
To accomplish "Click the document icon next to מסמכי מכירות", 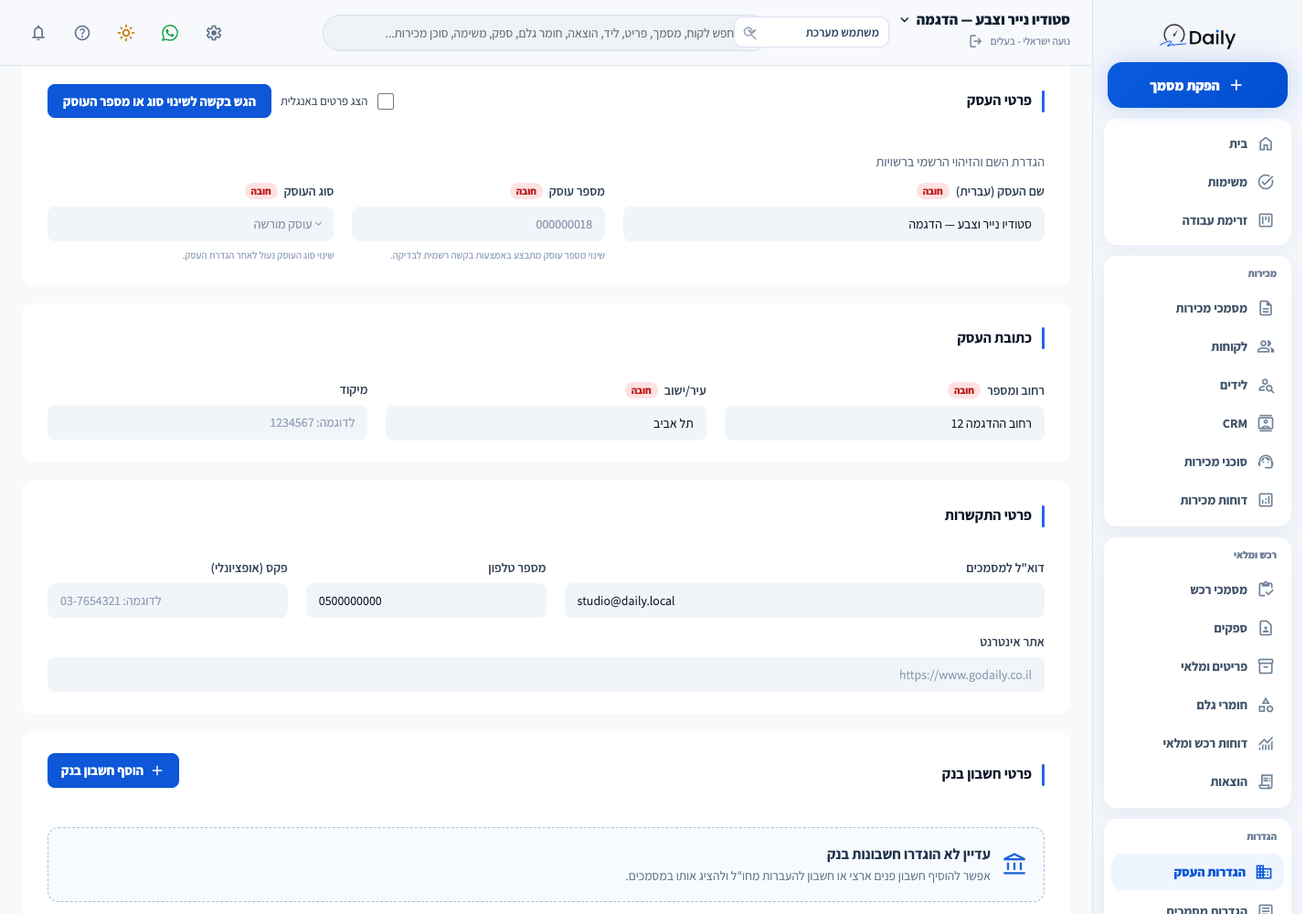I will pyautogui.click(x=1266, y=308).
